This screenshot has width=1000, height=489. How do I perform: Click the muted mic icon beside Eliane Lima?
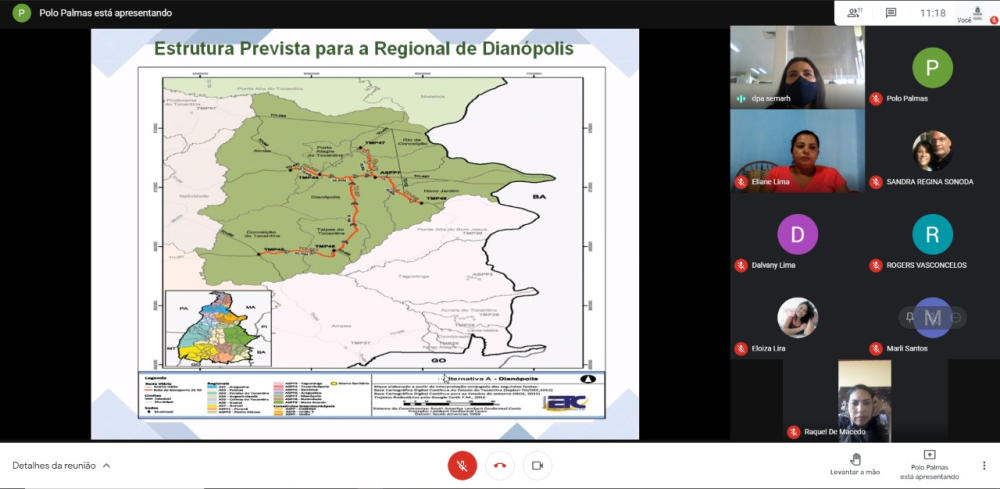pos(741,182)
